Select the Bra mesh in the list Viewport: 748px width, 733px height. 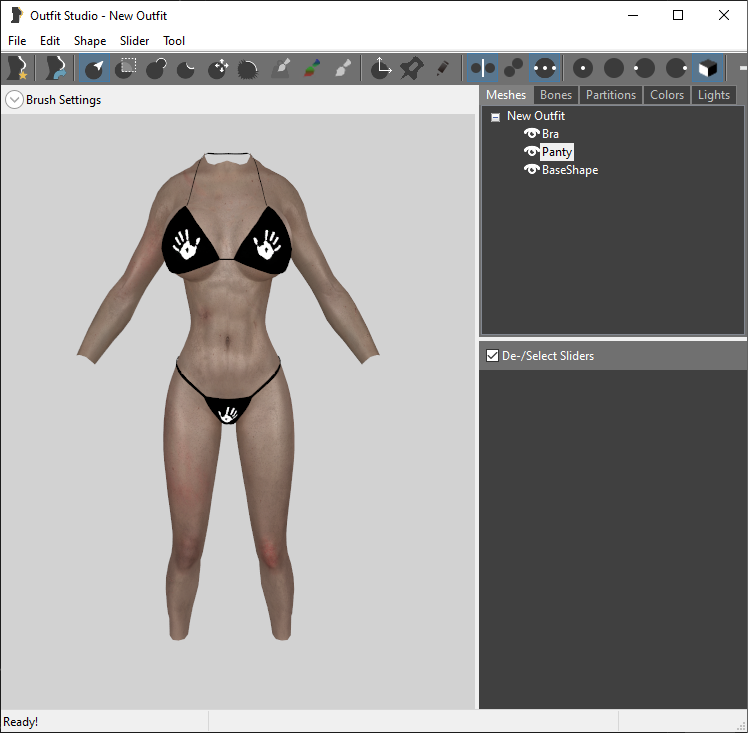(550, 134)
